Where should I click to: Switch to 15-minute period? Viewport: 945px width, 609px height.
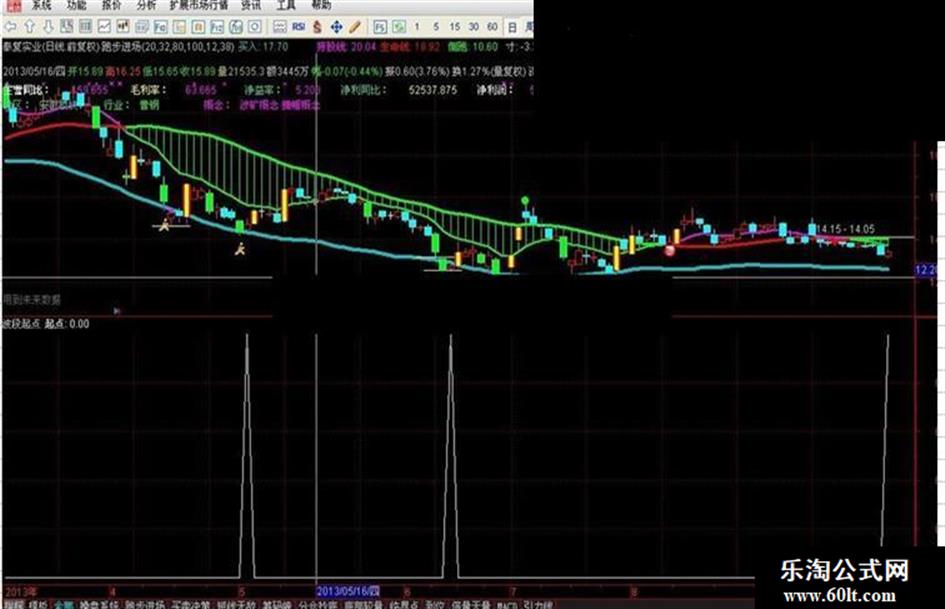455,27
